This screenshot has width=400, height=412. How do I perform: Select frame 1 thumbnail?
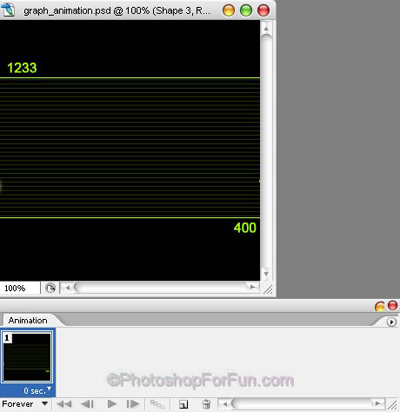coord(27,357)
